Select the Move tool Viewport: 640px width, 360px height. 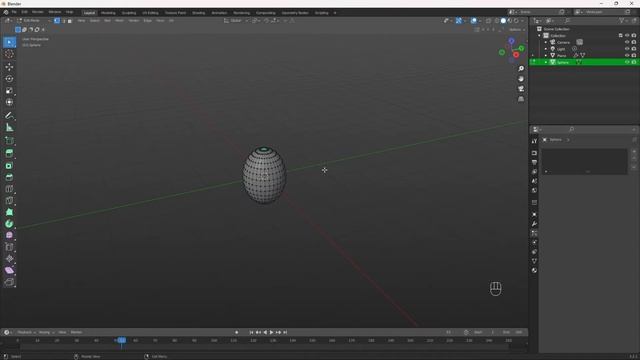9,67
